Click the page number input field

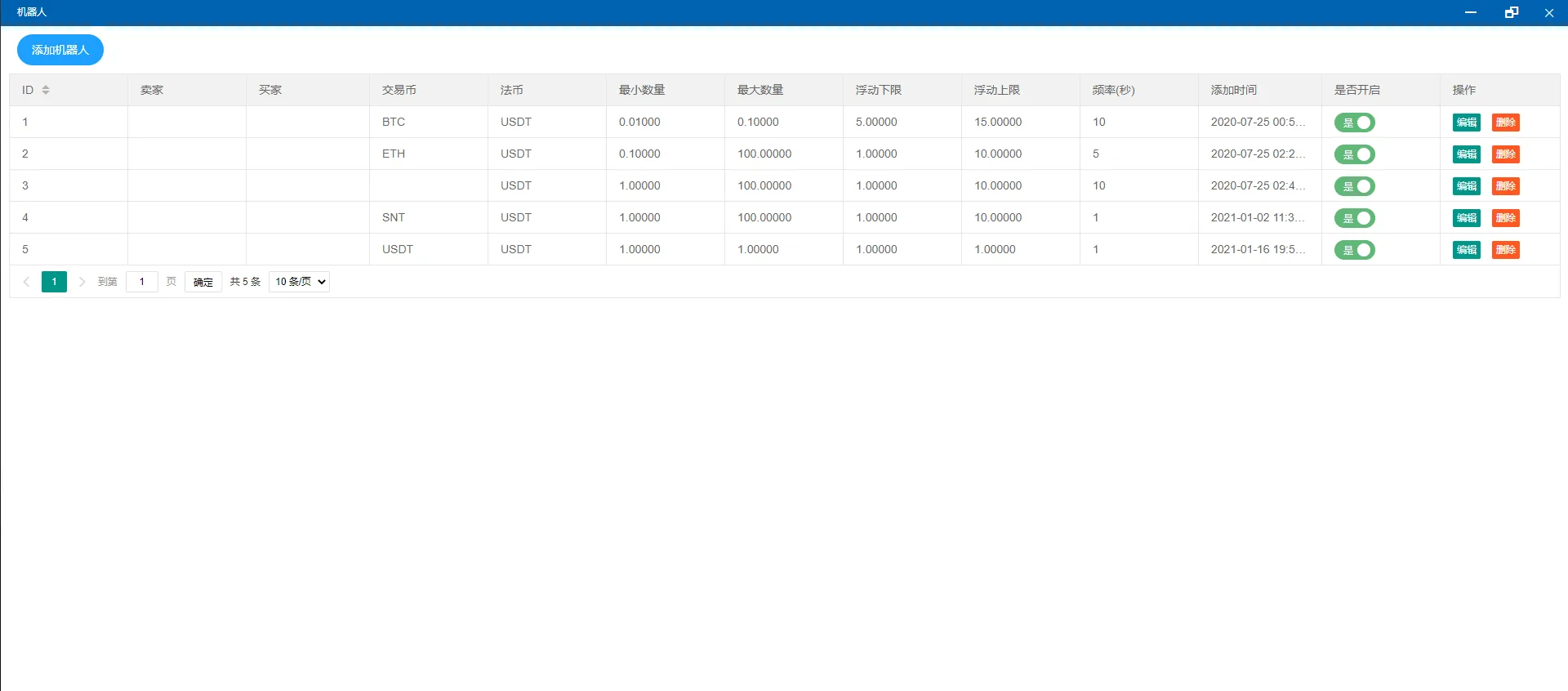[142, 282]
